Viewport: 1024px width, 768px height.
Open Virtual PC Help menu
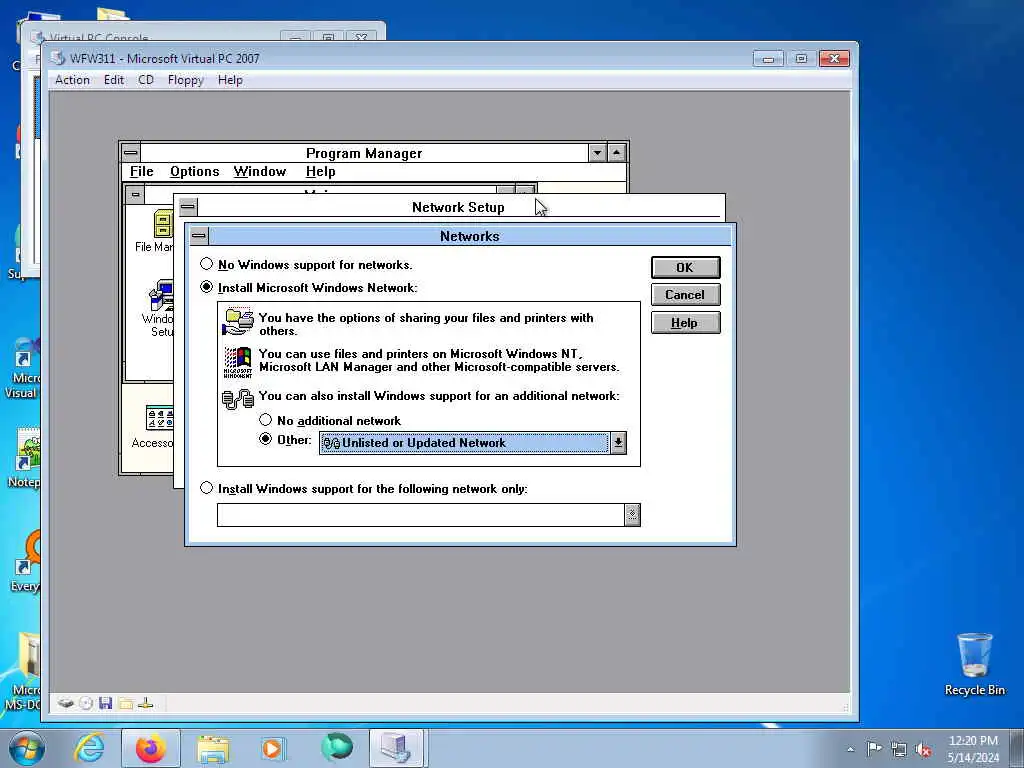230,80
